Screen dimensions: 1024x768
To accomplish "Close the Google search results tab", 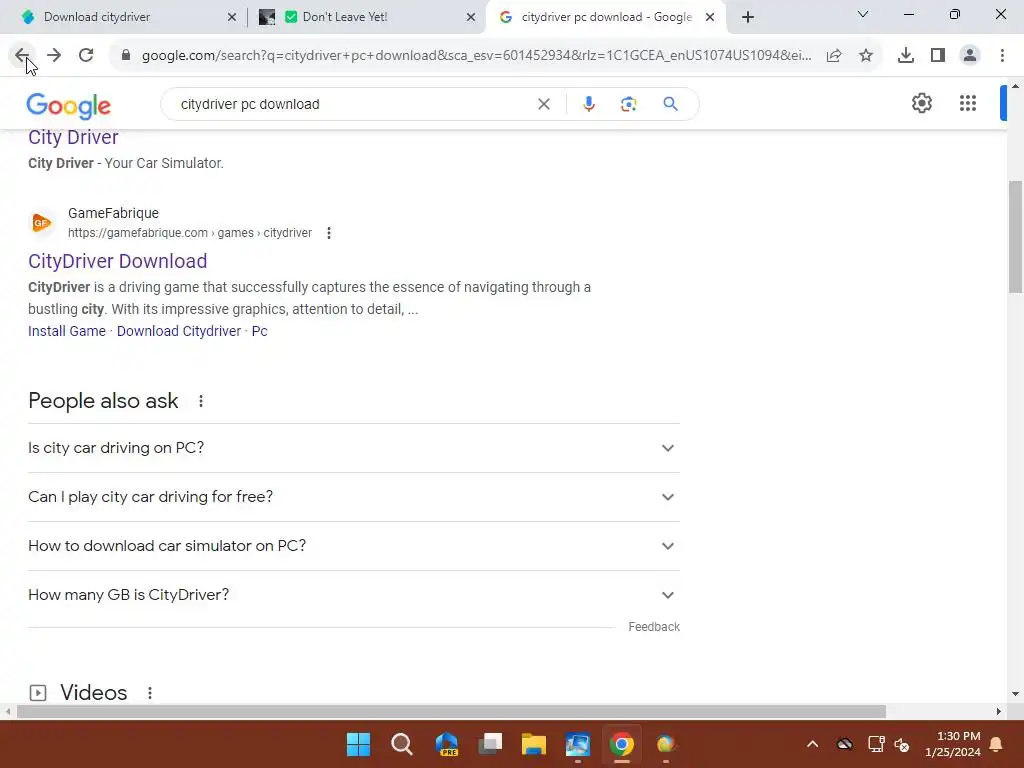I will 710,18.
